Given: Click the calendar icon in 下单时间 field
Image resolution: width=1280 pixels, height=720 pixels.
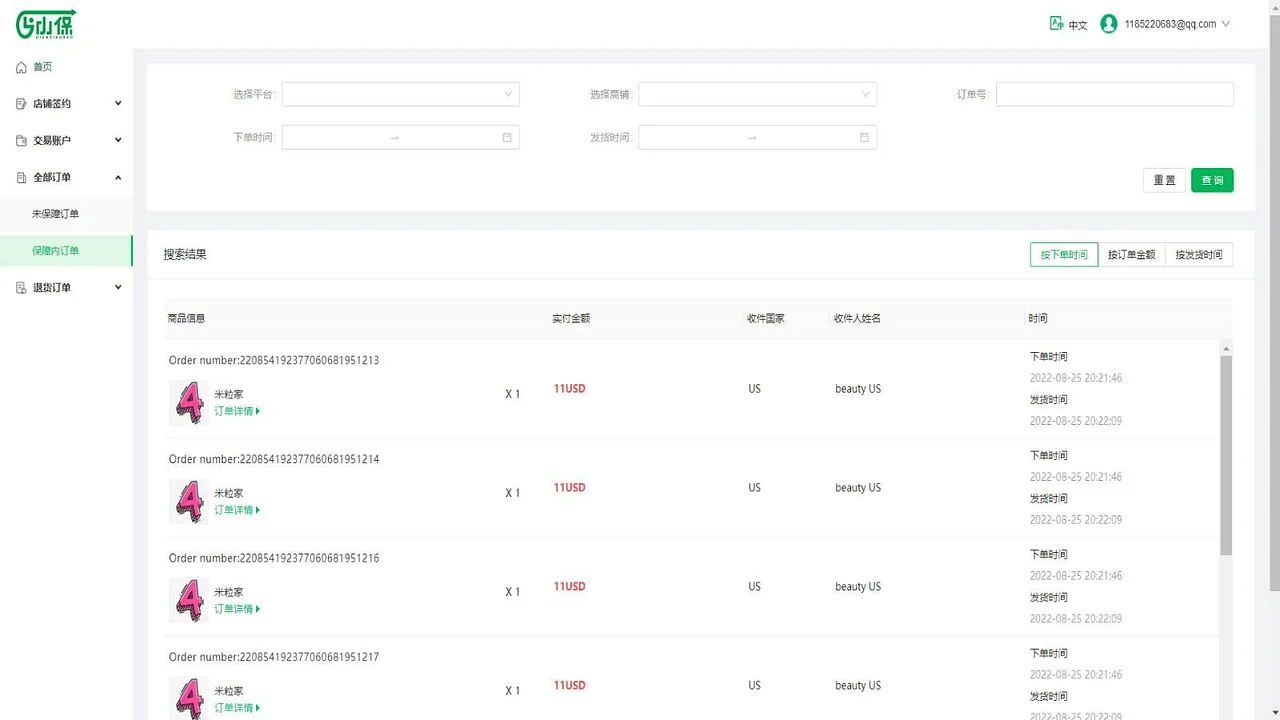Looking at the screenshot, I should [x=507, y=137].
